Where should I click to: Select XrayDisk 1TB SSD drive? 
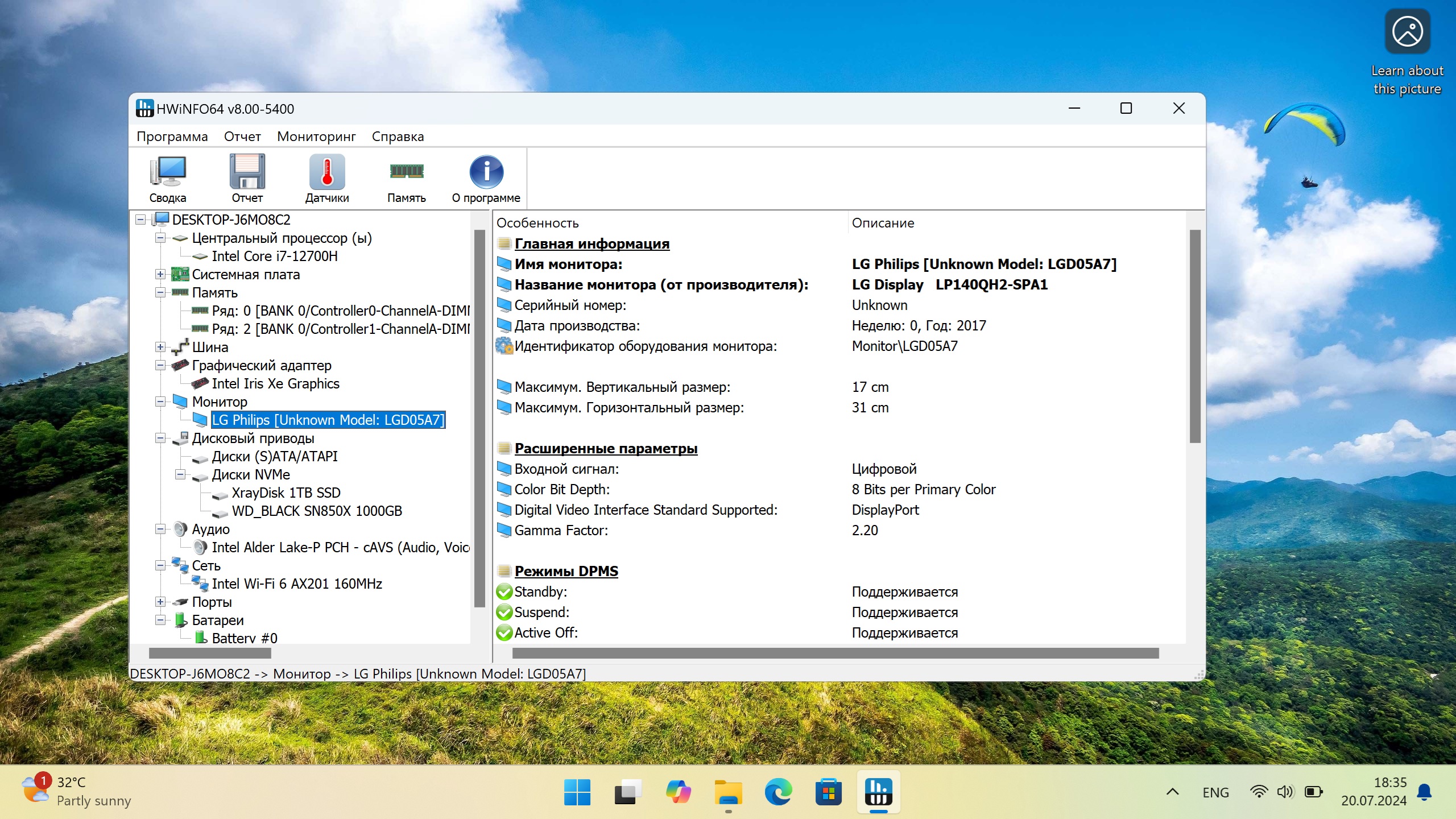[286, 493]
